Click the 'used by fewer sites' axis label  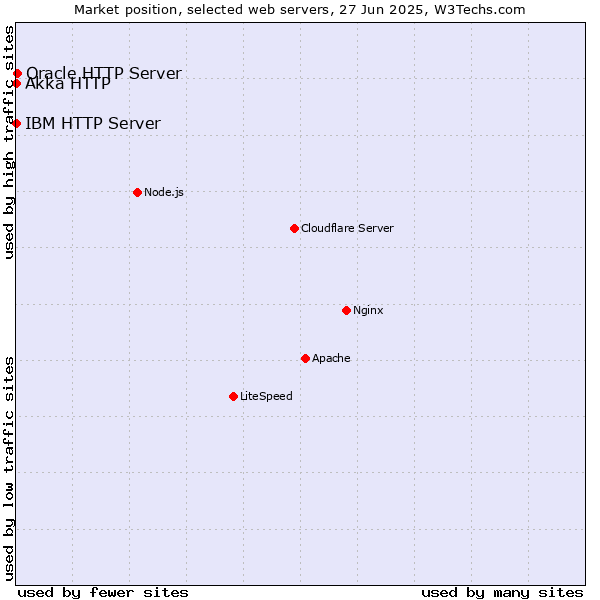(103, 592)
